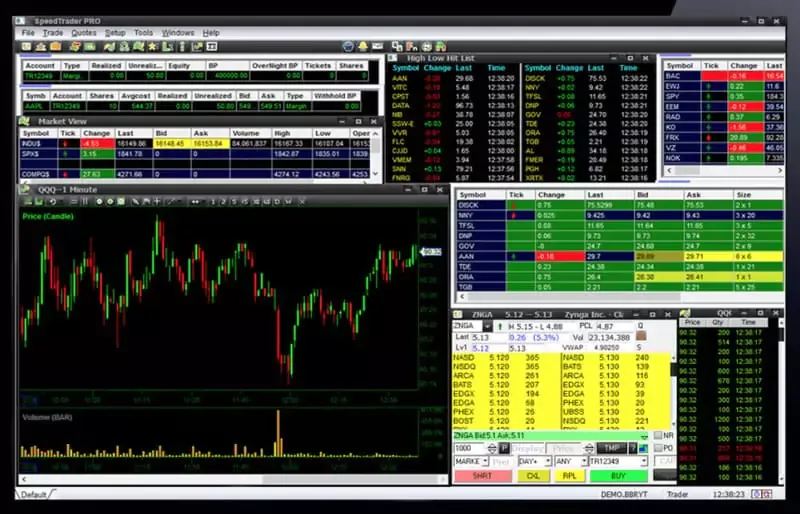Viewport: 800px width, 514px height.
Task: Open the DAY+ time-in-force dropdown
Action: pos(547,461)
